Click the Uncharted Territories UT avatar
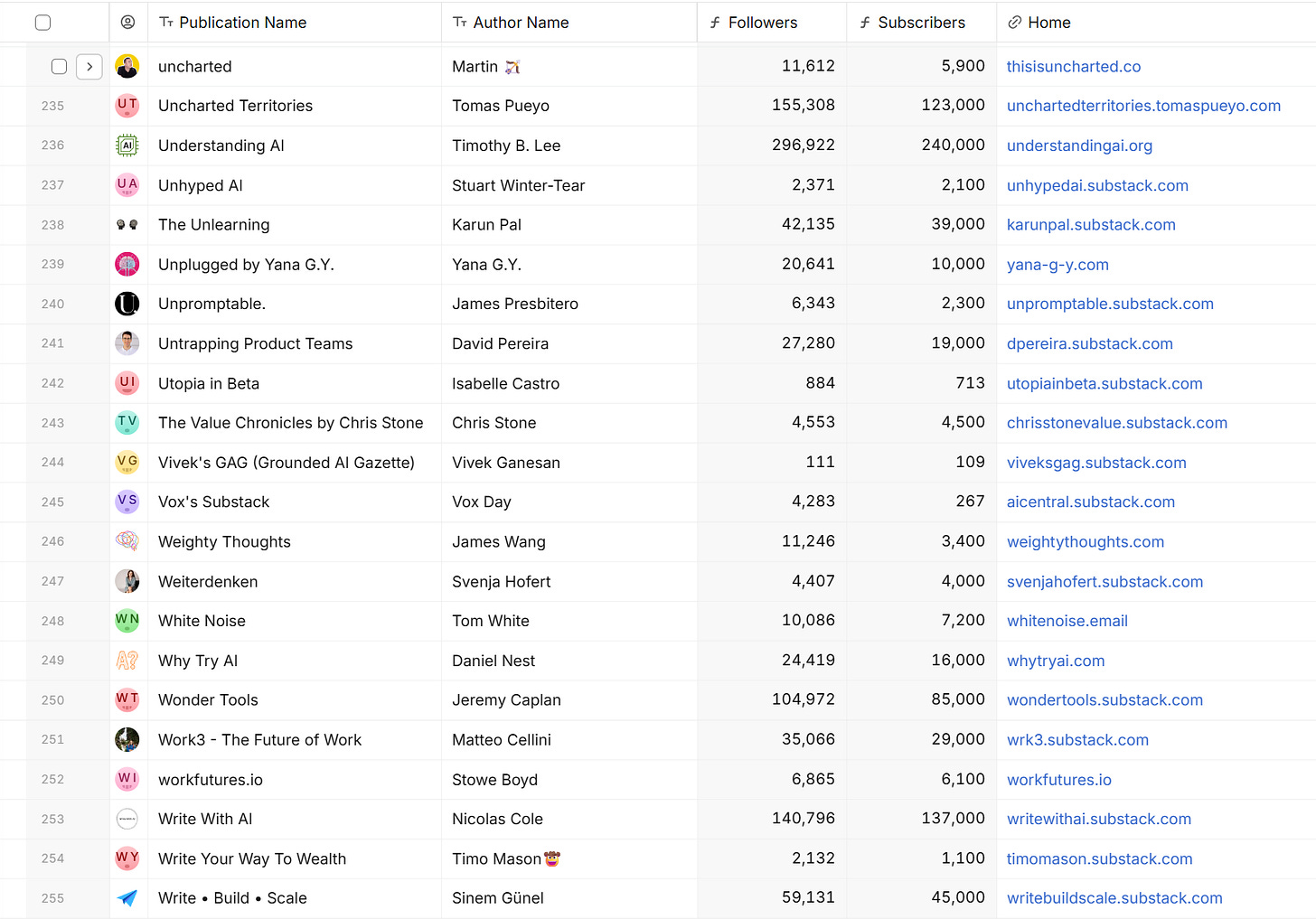Screen dimensions: 1316x919 point(127,106)
